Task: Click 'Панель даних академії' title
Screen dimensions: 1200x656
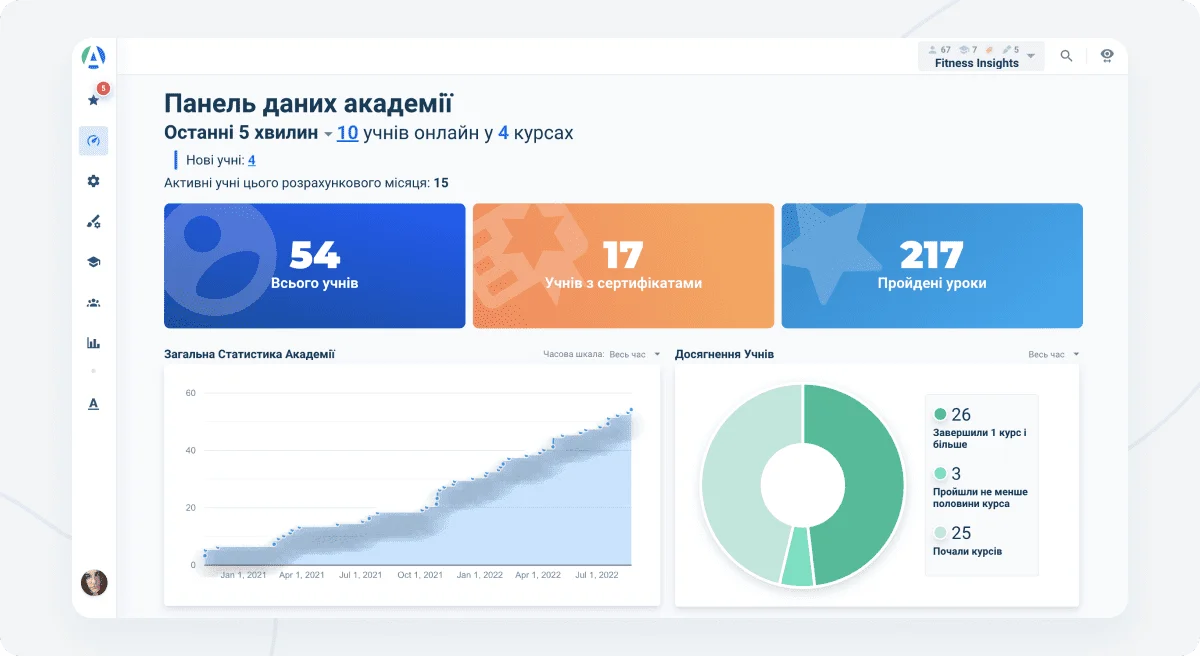Action: 308,103
